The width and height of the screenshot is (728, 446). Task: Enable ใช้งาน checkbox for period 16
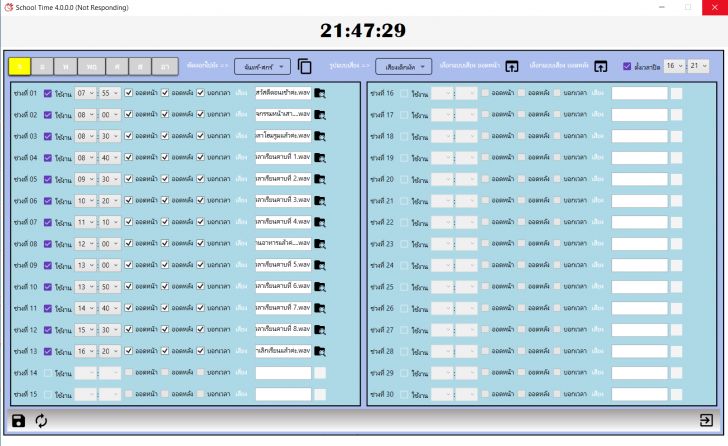tap(404, 93)
